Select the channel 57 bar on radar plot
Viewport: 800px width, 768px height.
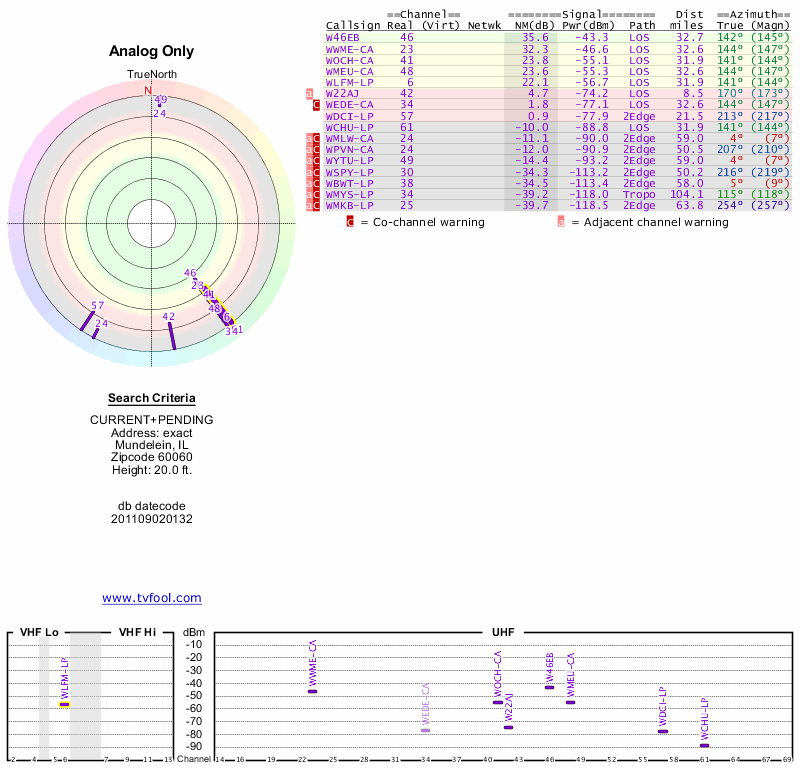87,321
